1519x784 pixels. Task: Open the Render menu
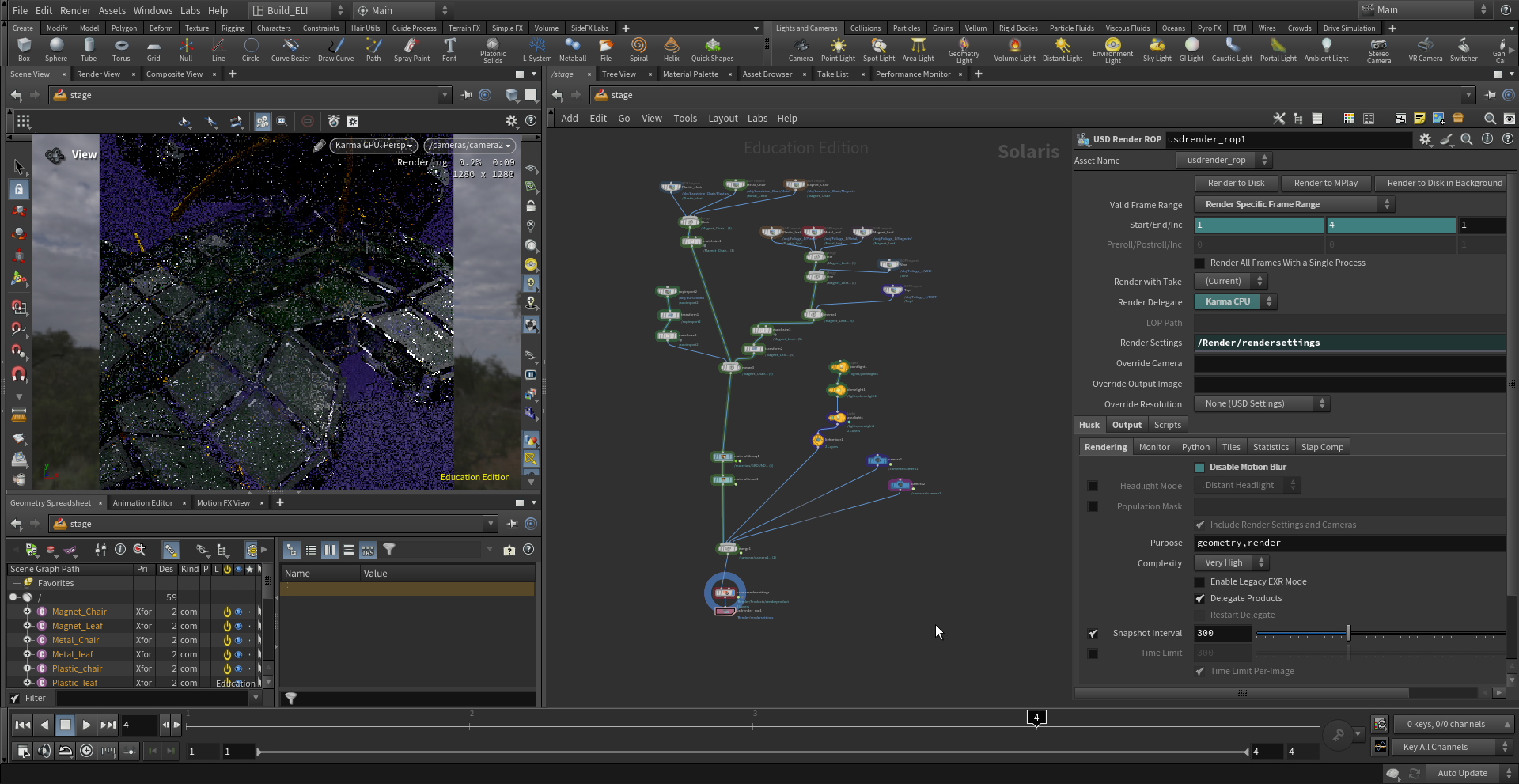[75, 10]
